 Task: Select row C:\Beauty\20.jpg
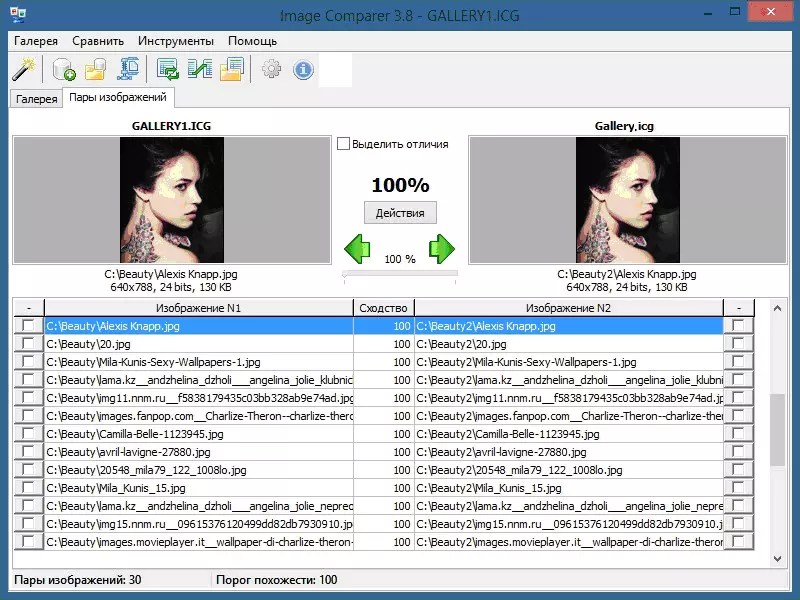pyautogui.click(x=198, y=344)
